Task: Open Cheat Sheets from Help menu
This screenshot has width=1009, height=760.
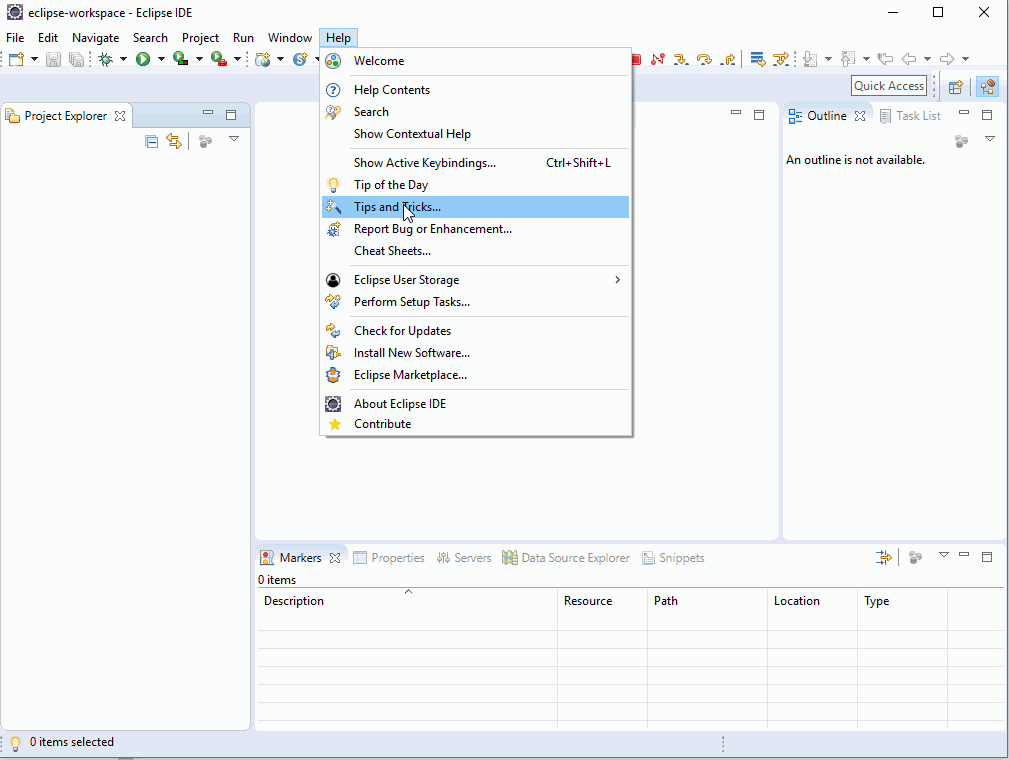Action: click(476, 251)
